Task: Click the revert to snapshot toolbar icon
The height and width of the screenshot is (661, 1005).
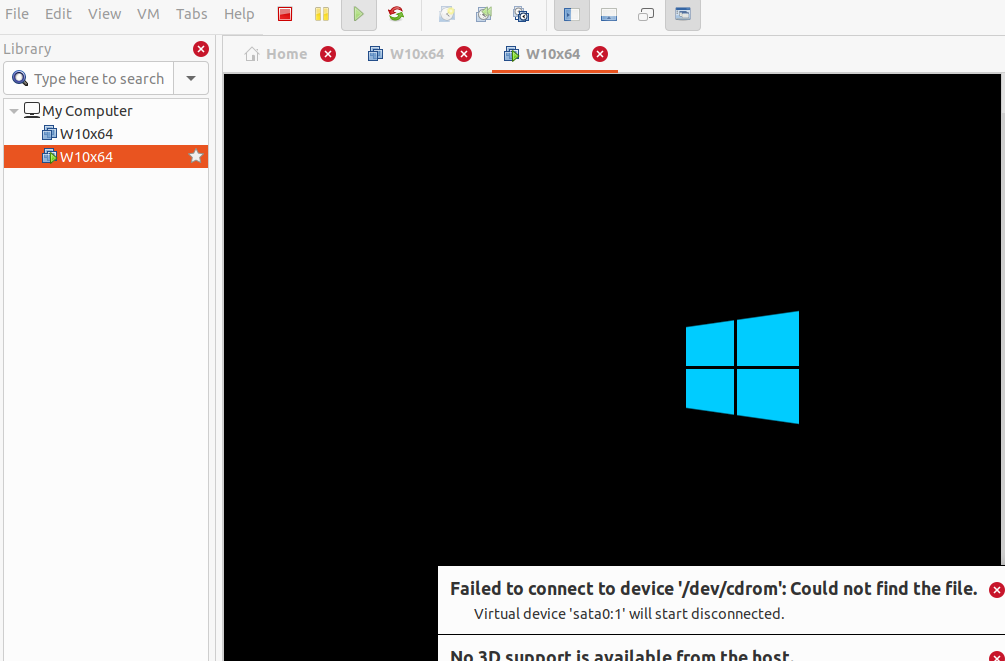Action: pos(484,14)
